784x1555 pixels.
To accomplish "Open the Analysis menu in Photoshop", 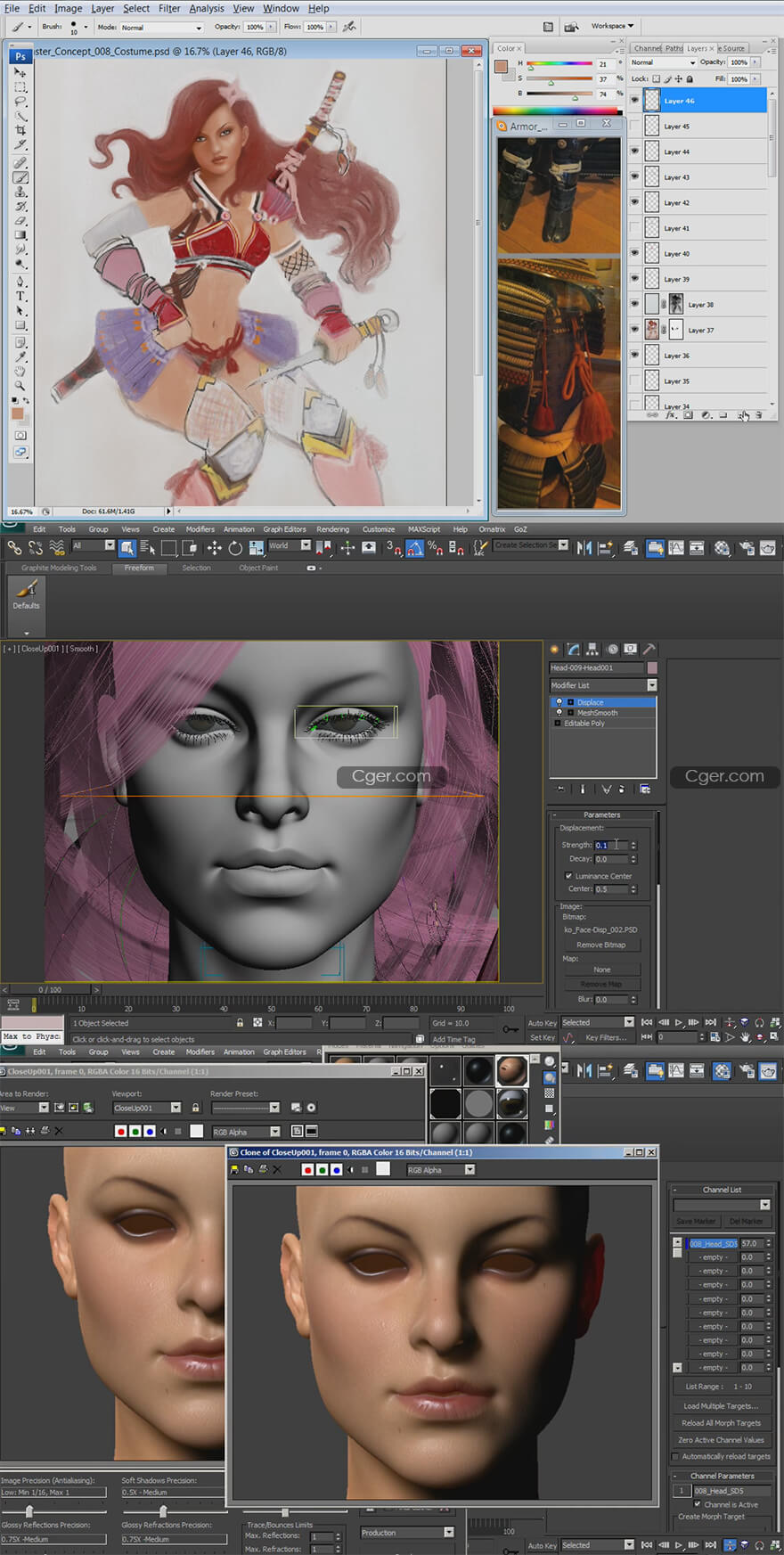I will (x=207, y=8).
